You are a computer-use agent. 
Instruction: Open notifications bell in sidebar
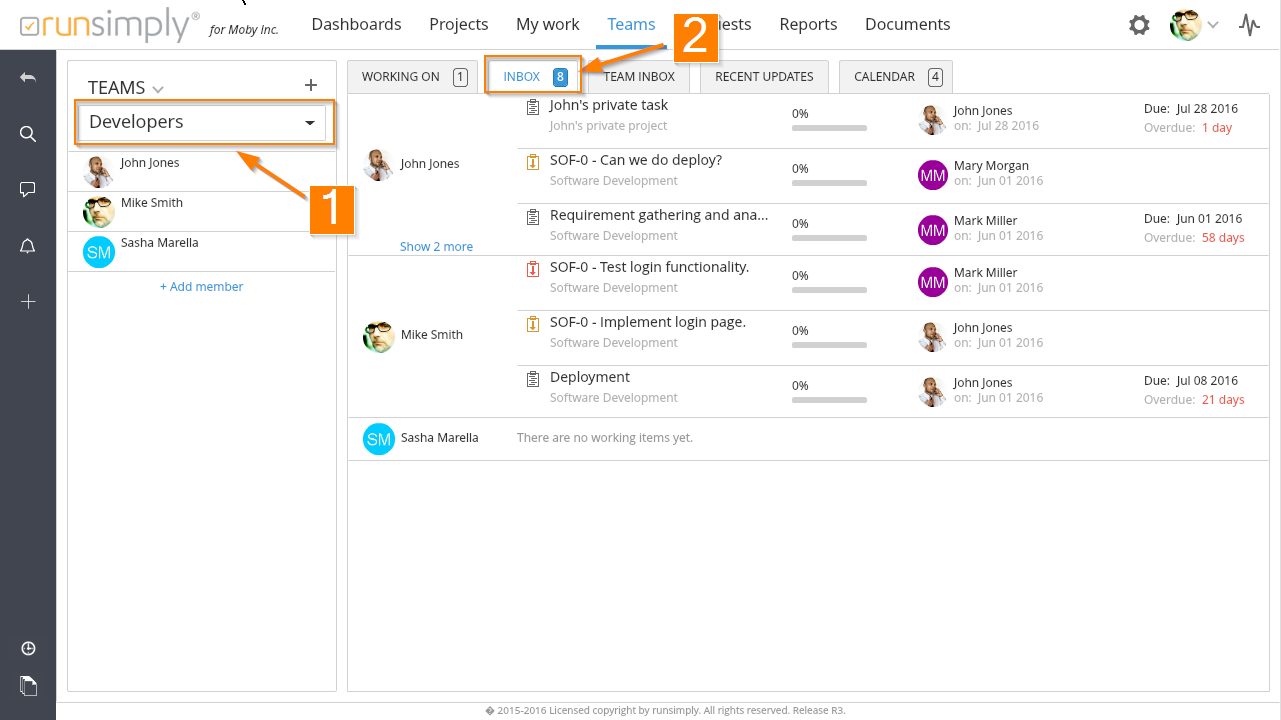click(x=28, y=247)
